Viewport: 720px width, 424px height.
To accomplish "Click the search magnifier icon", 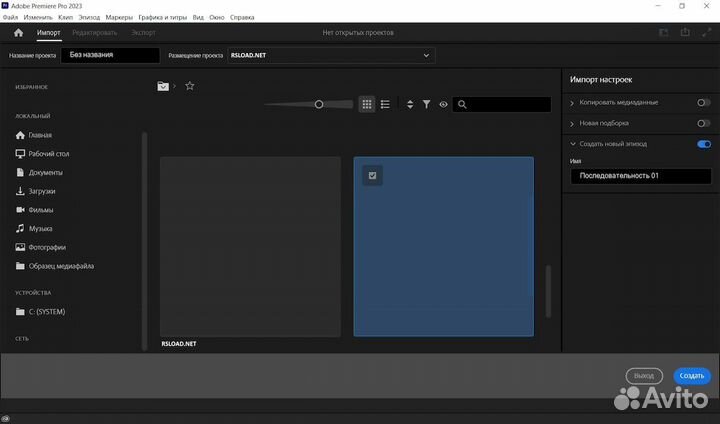I will tap(462, 104).
